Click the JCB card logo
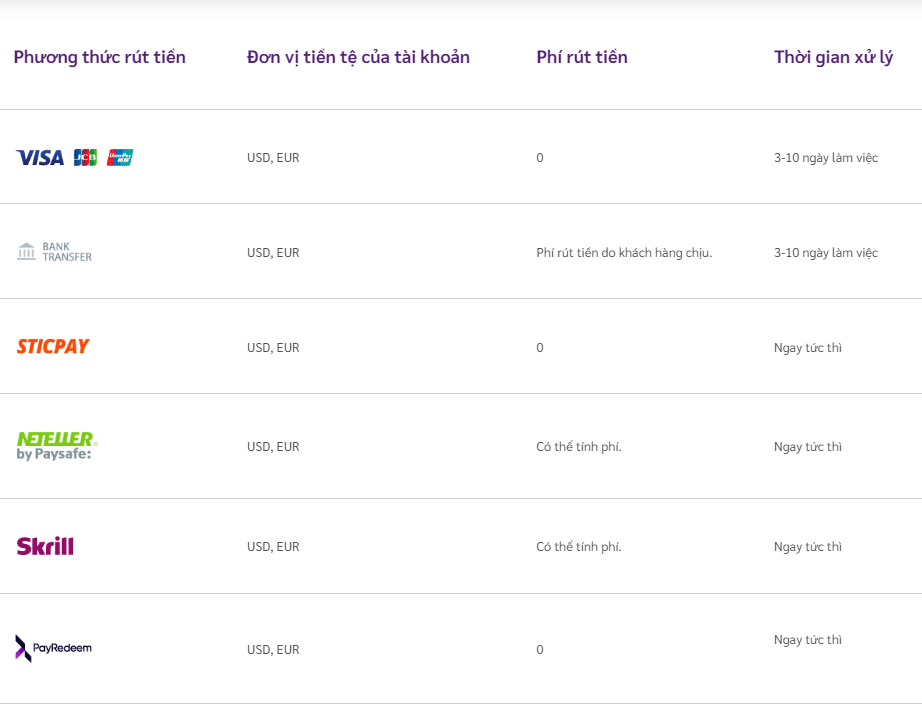Viewport: 922px width, 705px height. click(85, 157)
